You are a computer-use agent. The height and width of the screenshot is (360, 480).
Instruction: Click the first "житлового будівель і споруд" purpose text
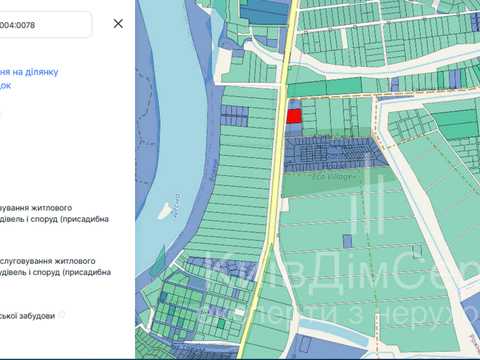[54, 213]
